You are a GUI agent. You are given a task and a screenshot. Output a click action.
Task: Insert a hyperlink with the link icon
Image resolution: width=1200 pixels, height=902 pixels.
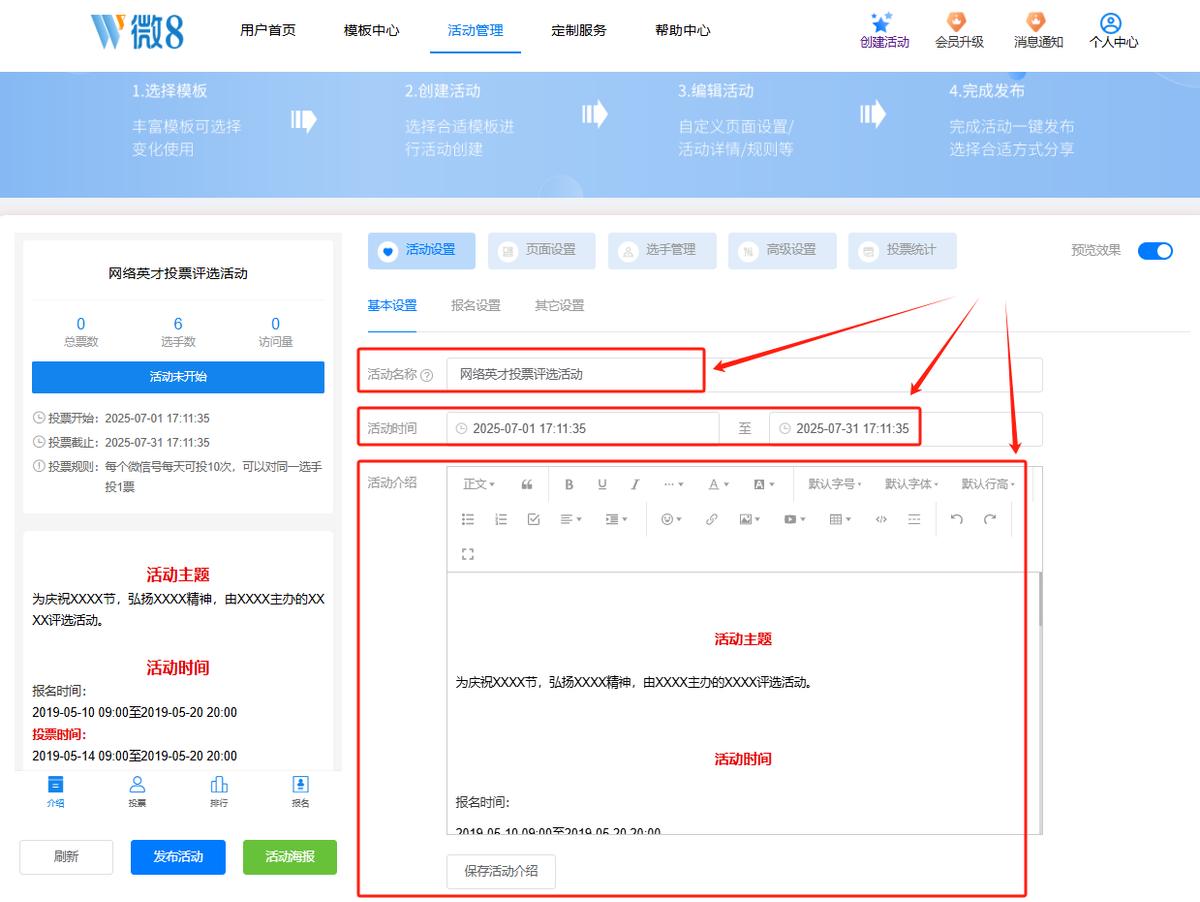coord(712,519)
